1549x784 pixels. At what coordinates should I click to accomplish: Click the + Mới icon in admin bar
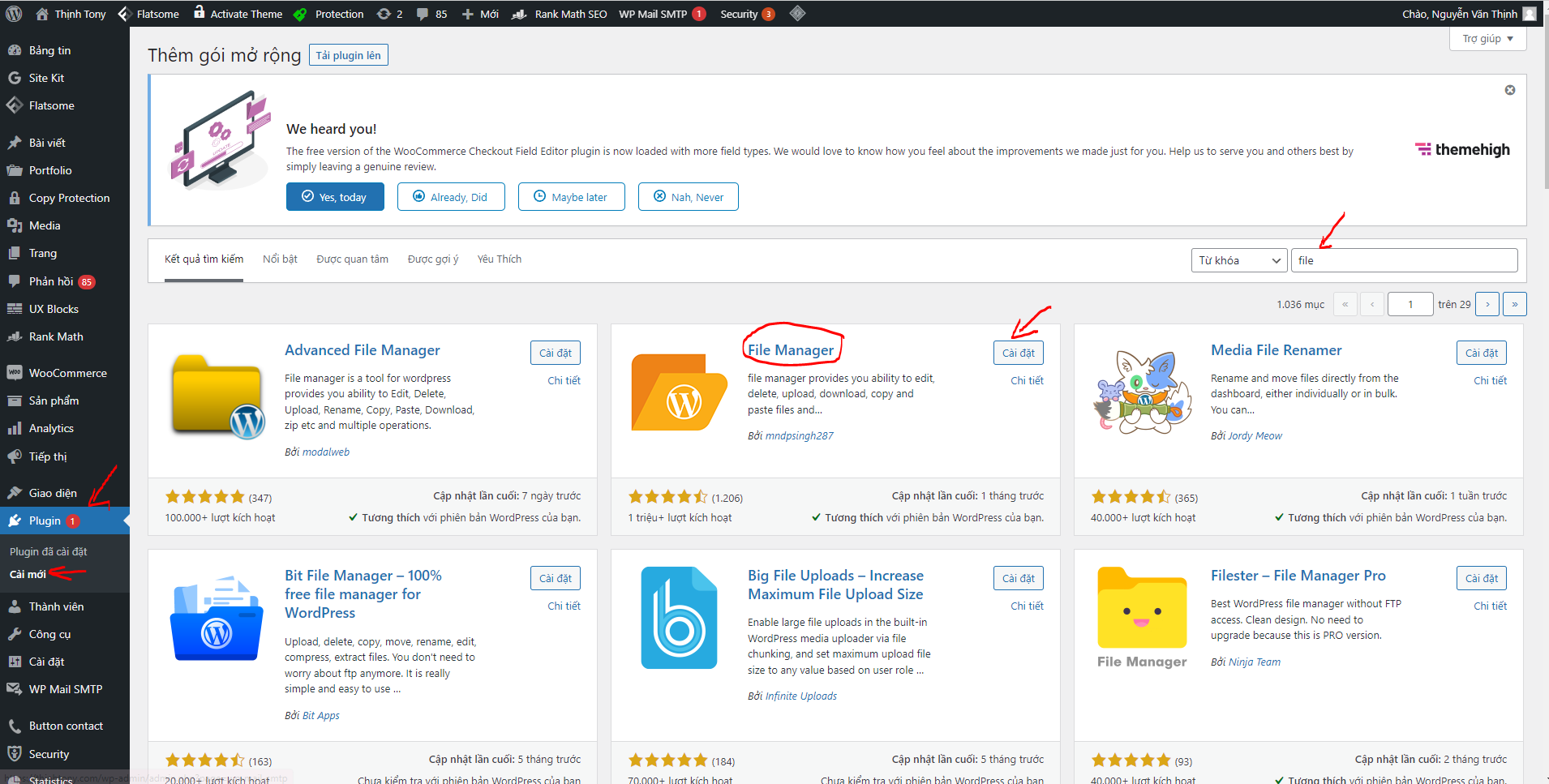point(480,13)
